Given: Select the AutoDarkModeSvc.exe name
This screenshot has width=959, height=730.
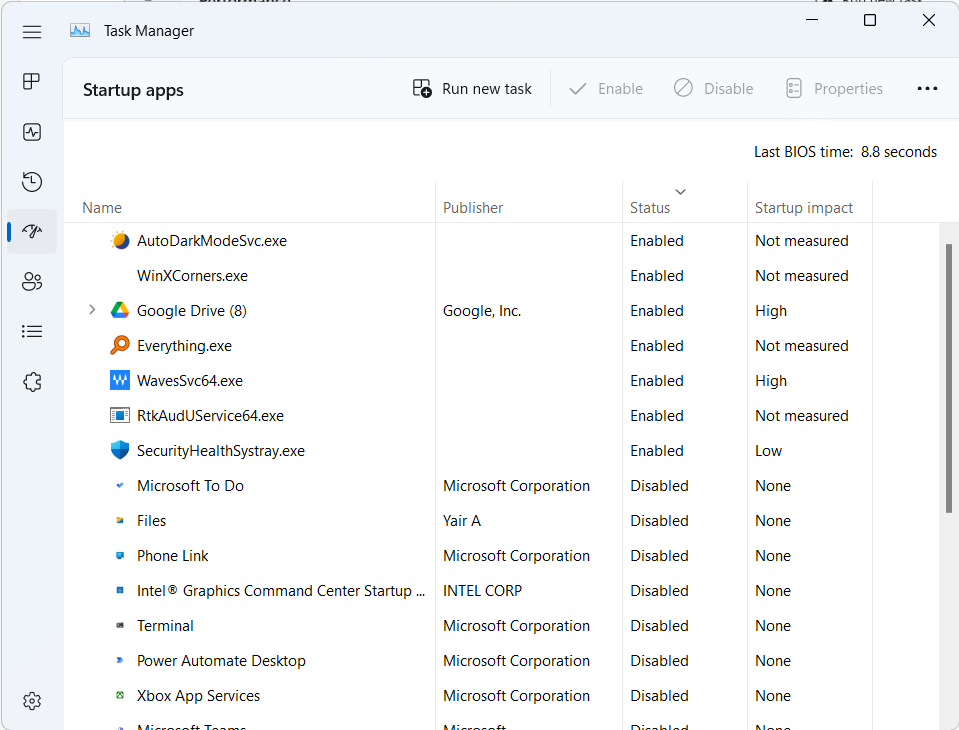Looking at the screenshot, I should pos(212,241).
